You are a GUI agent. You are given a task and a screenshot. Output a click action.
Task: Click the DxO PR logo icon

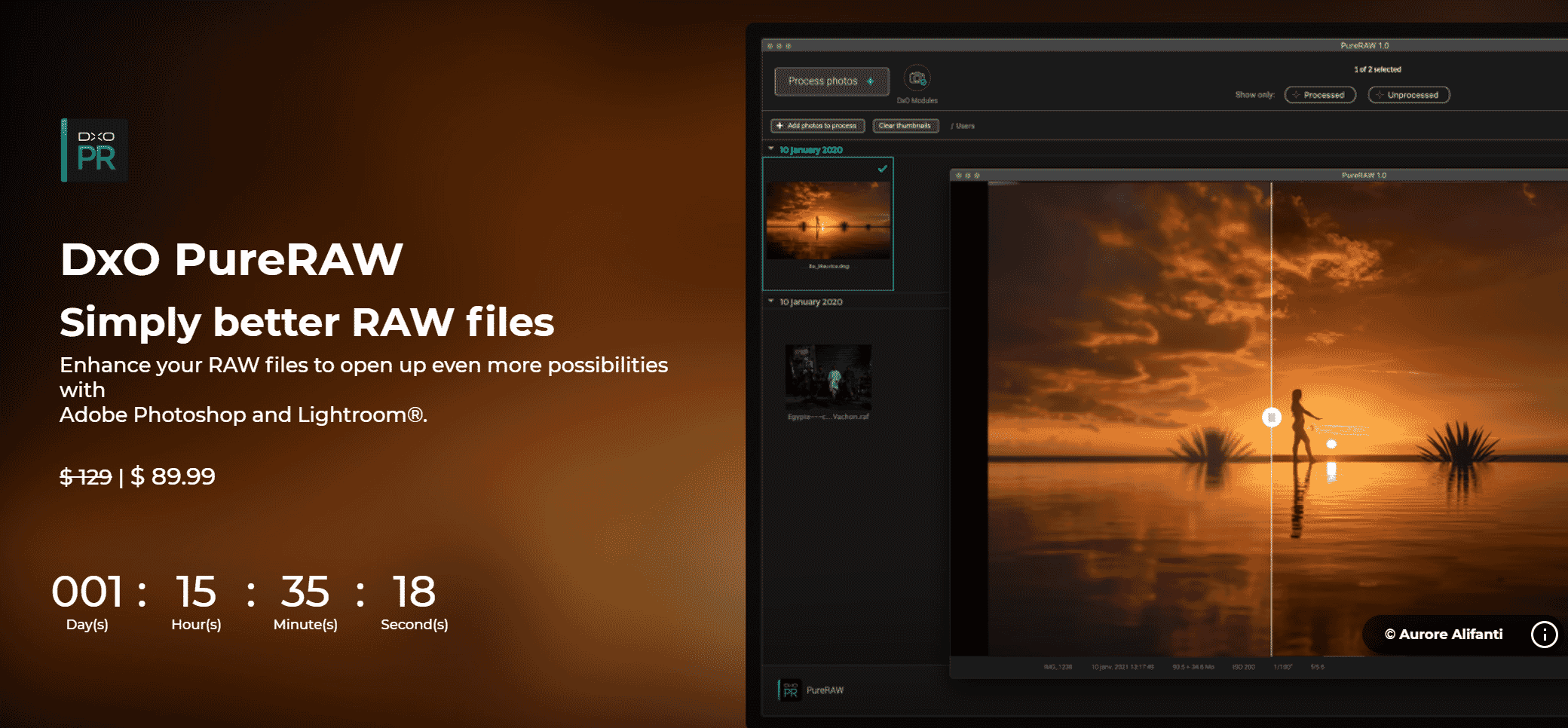point(94,150)
